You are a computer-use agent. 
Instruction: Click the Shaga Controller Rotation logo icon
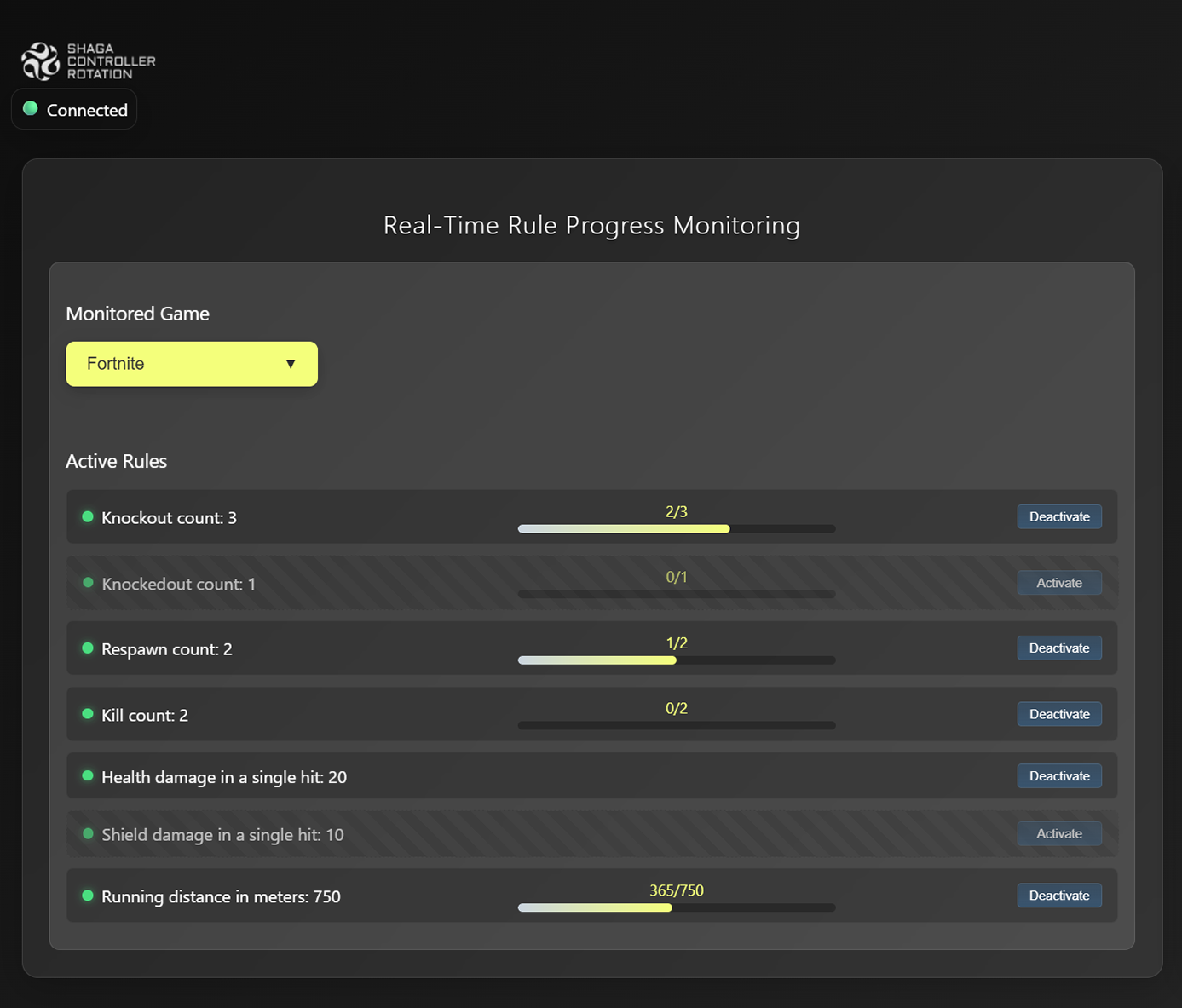click(x=40, y=61)
